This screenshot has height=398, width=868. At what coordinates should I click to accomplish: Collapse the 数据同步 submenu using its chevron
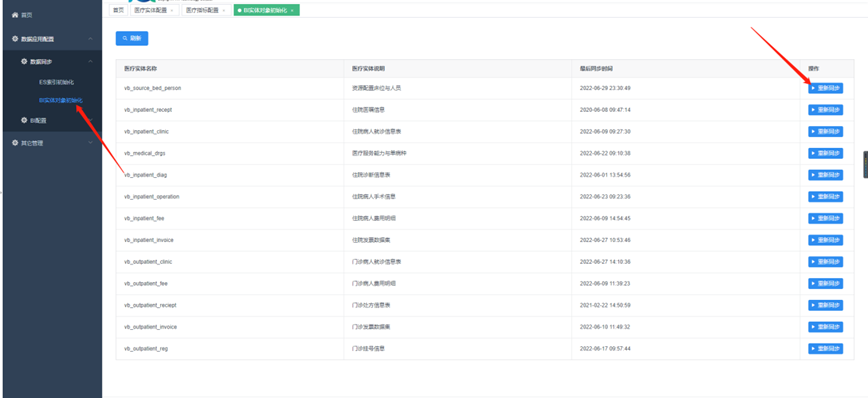(x=90, y=61)
